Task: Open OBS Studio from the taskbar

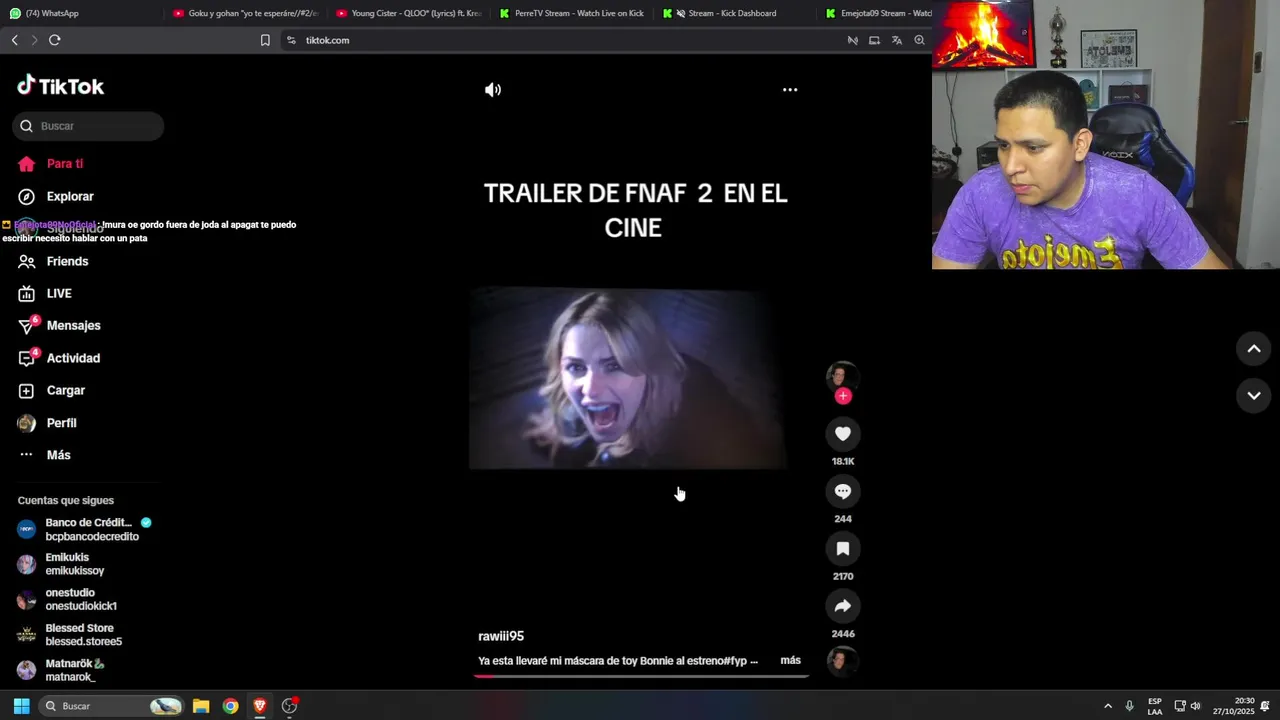Action: pyautogui.click(x=290, y=706)
